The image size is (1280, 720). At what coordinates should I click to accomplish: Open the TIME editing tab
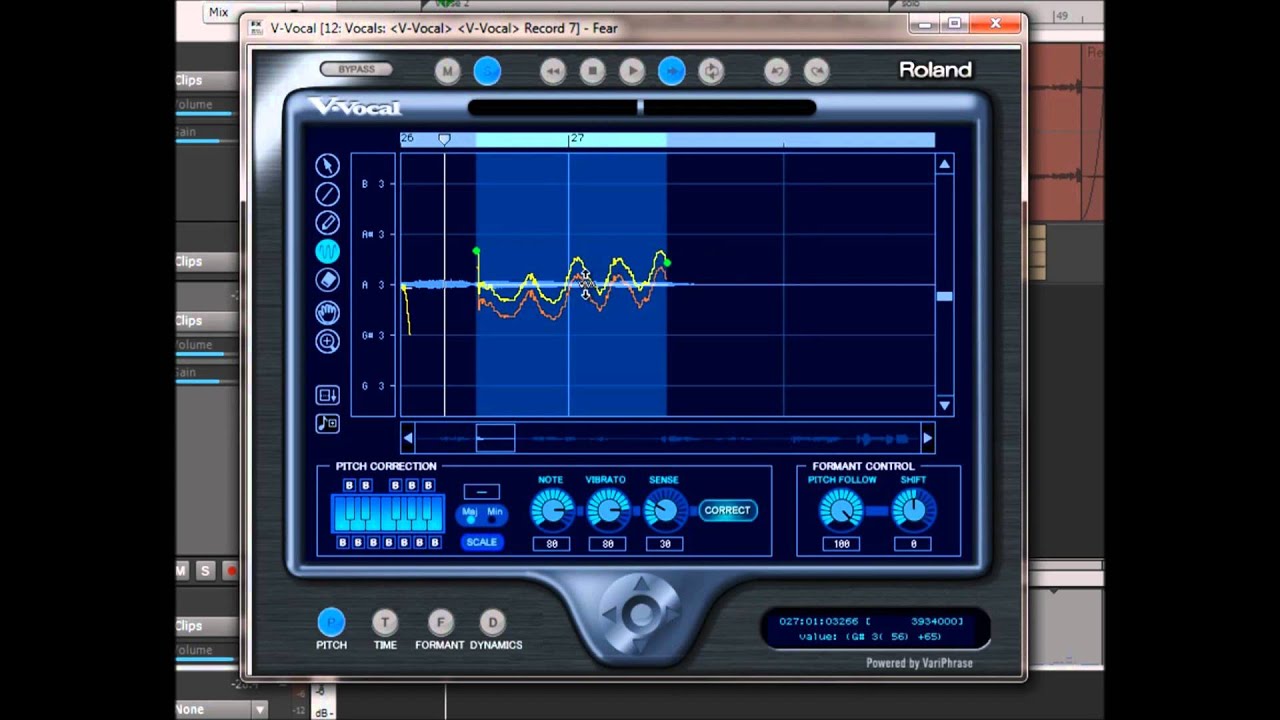click(385, 623)
